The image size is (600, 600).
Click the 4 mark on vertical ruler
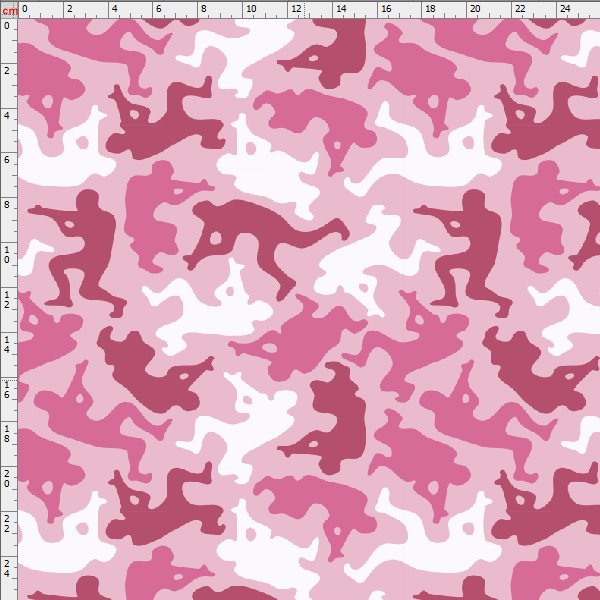(x=7, y=115)
